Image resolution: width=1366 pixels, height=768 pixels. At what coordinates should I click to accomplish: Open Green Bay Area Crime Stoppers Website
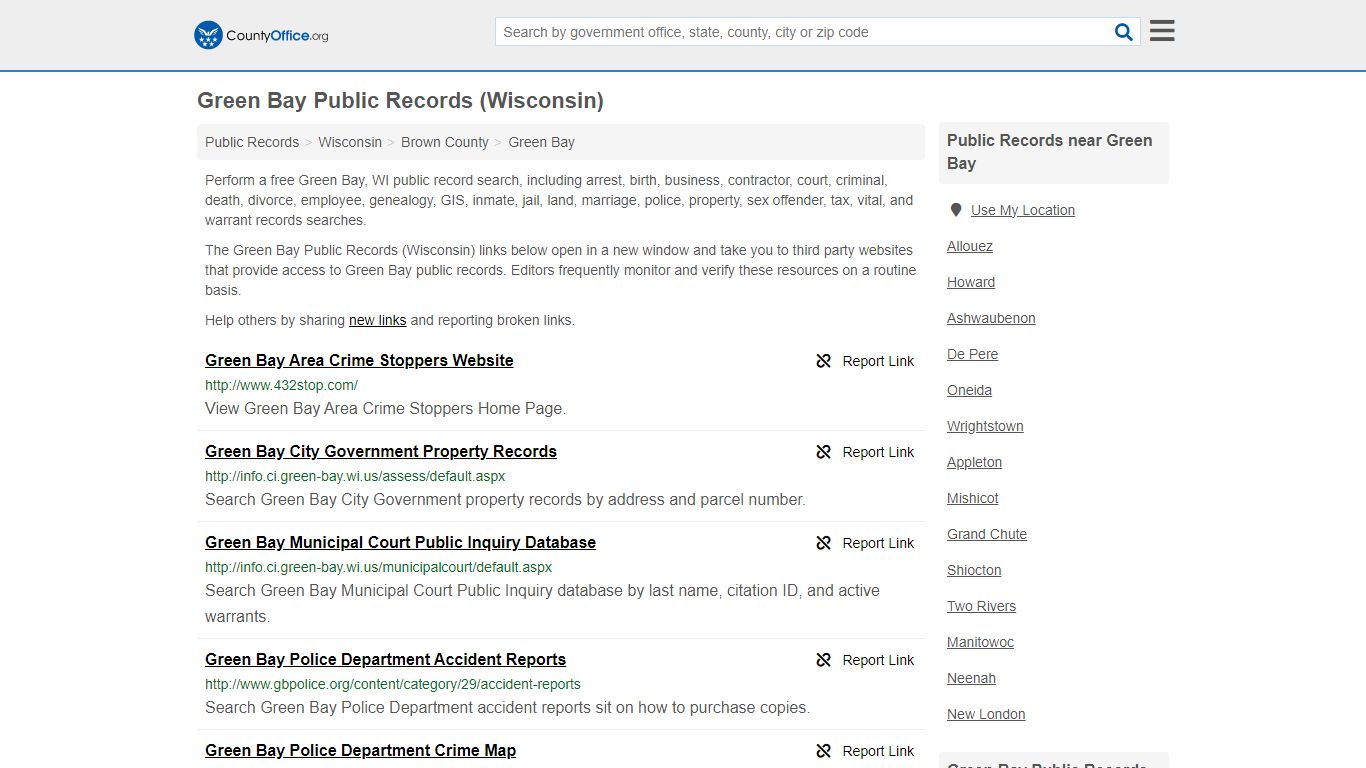tap(359, 360)
